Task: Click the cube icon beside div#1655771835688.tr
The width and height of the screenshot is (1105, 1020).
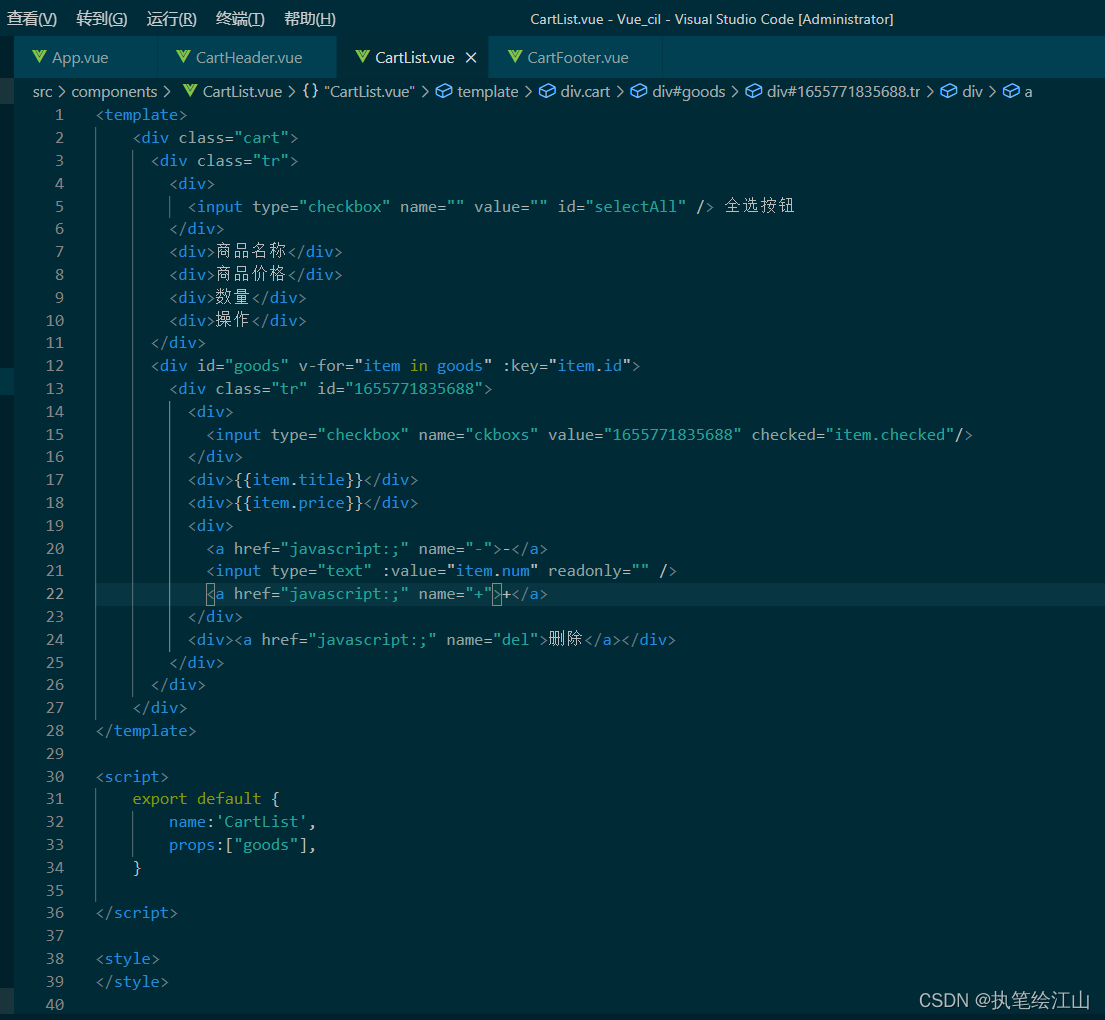Action: click(x=753, y=92)
